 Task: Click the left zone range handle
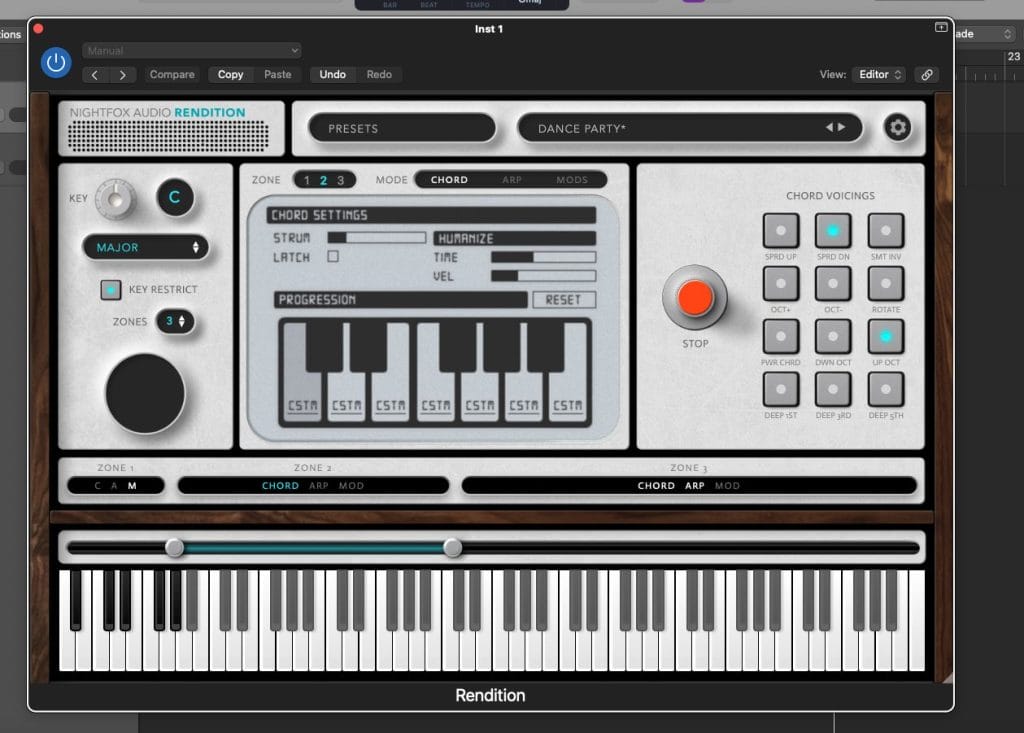tap(174, 547)
